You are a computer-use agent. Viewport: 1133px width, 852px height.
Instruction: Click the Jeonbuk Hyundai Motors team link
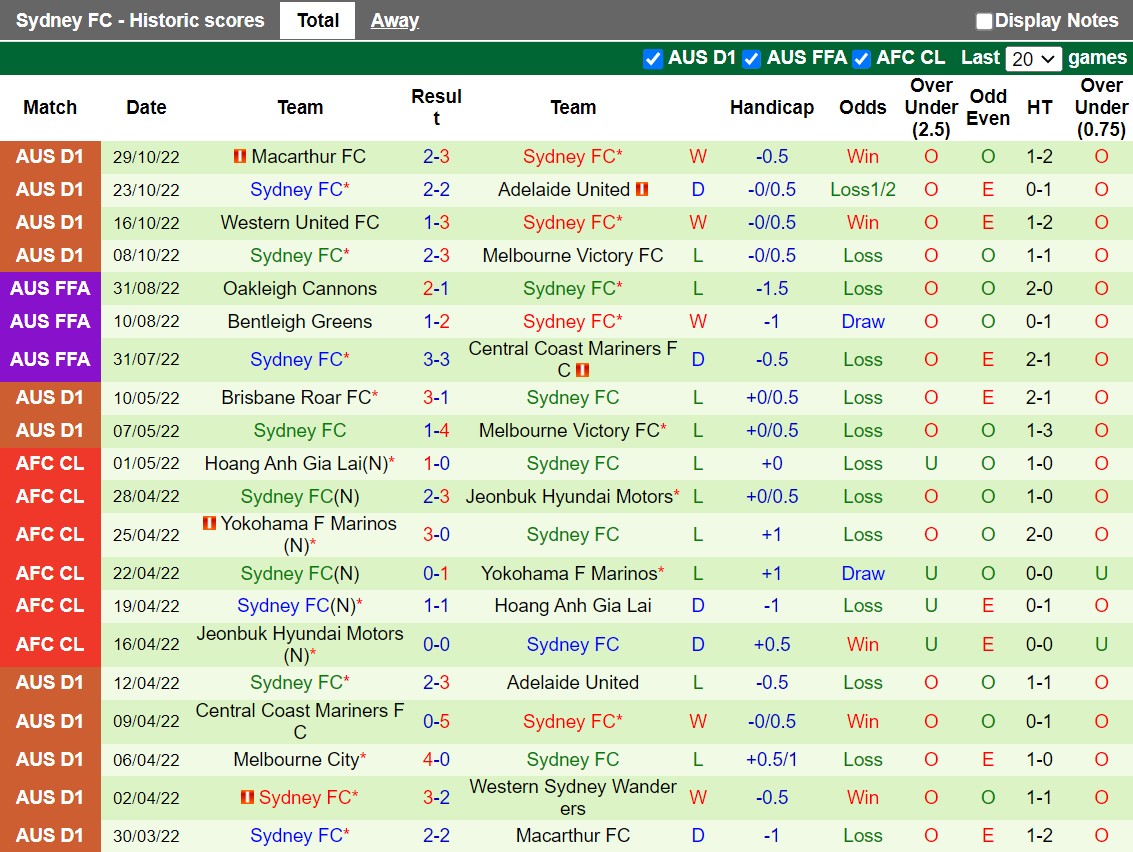point(570,496)
